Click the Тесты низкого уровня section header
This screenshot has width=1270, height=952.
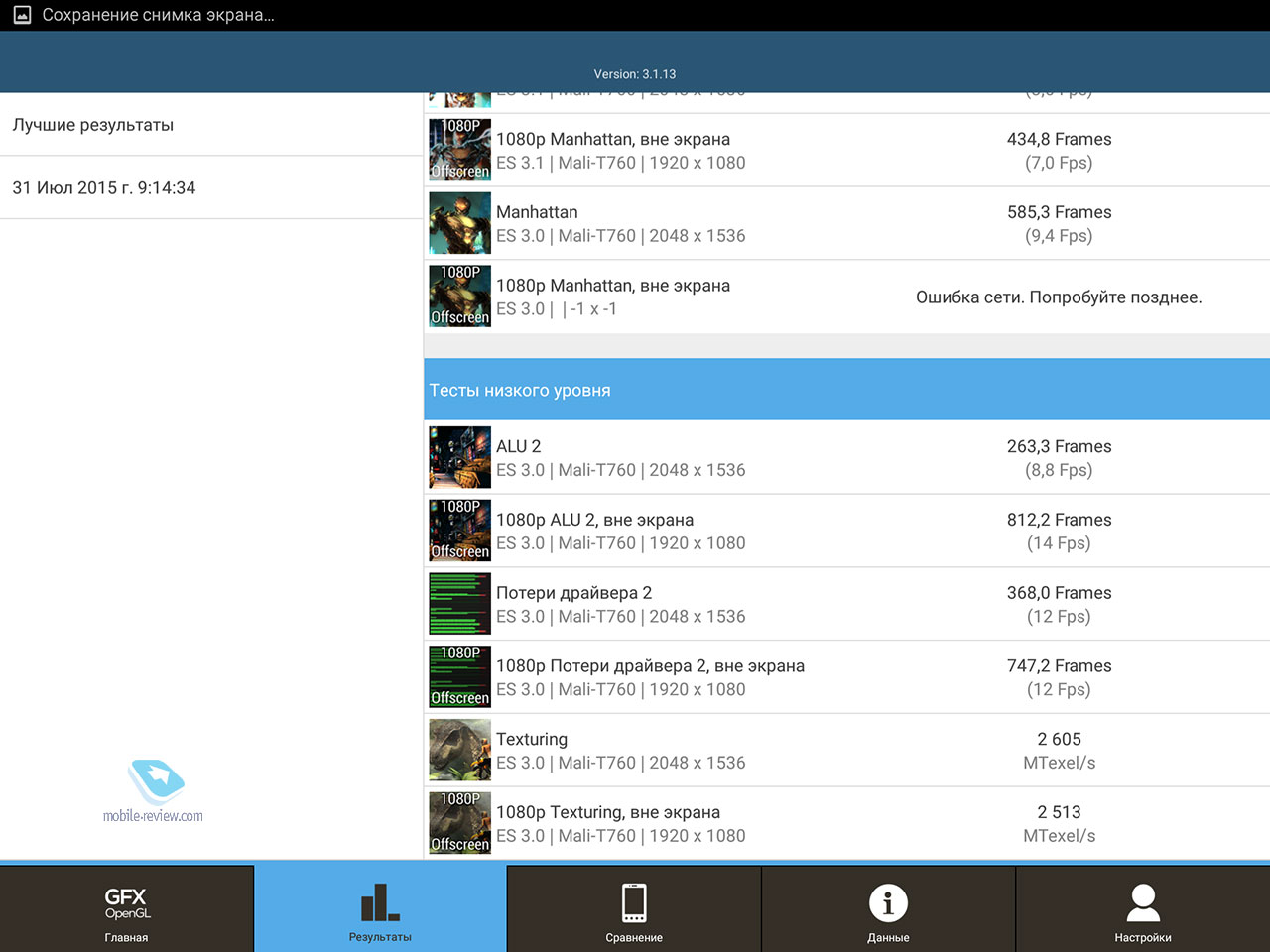click(x=846, y=390)
